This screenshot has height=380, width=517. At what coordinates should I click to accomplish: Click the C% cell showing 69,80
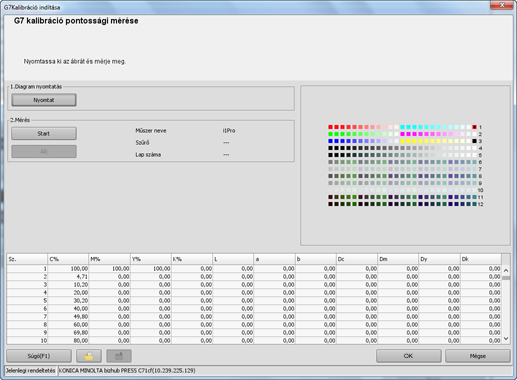pos(68,332)
